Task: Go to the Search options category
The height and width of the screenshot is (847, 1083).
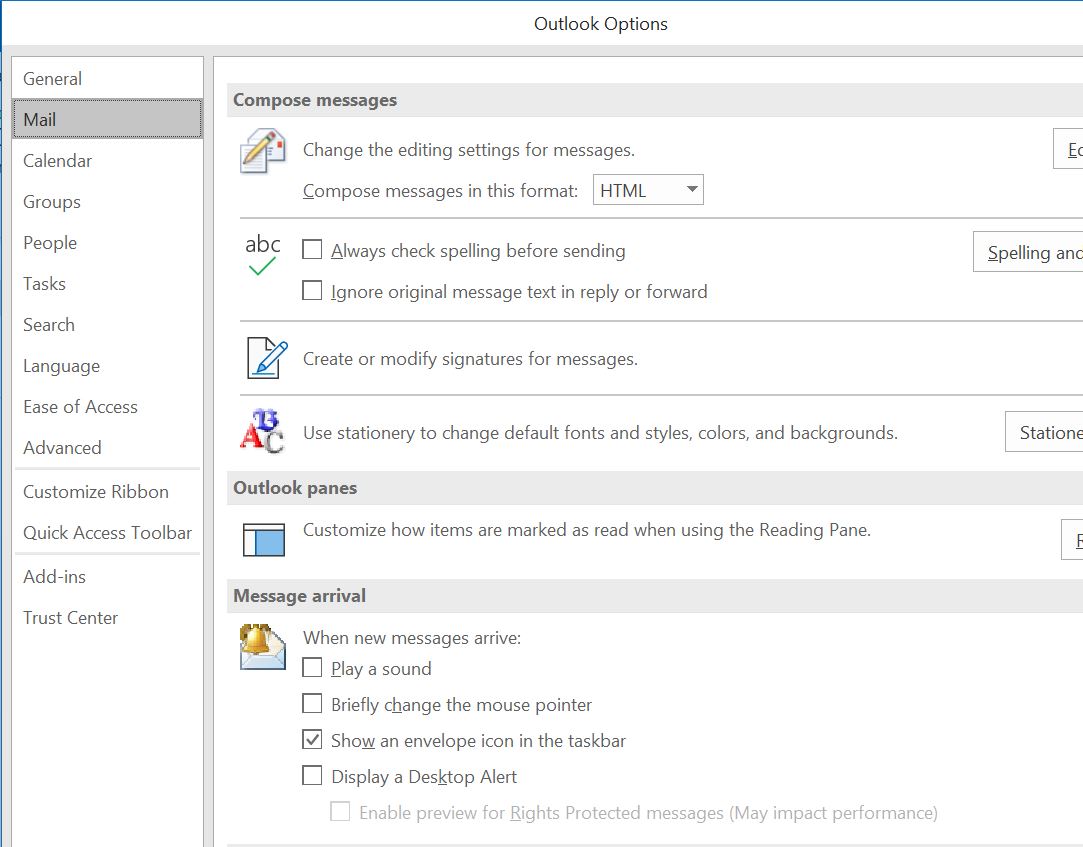Action: 108,325
